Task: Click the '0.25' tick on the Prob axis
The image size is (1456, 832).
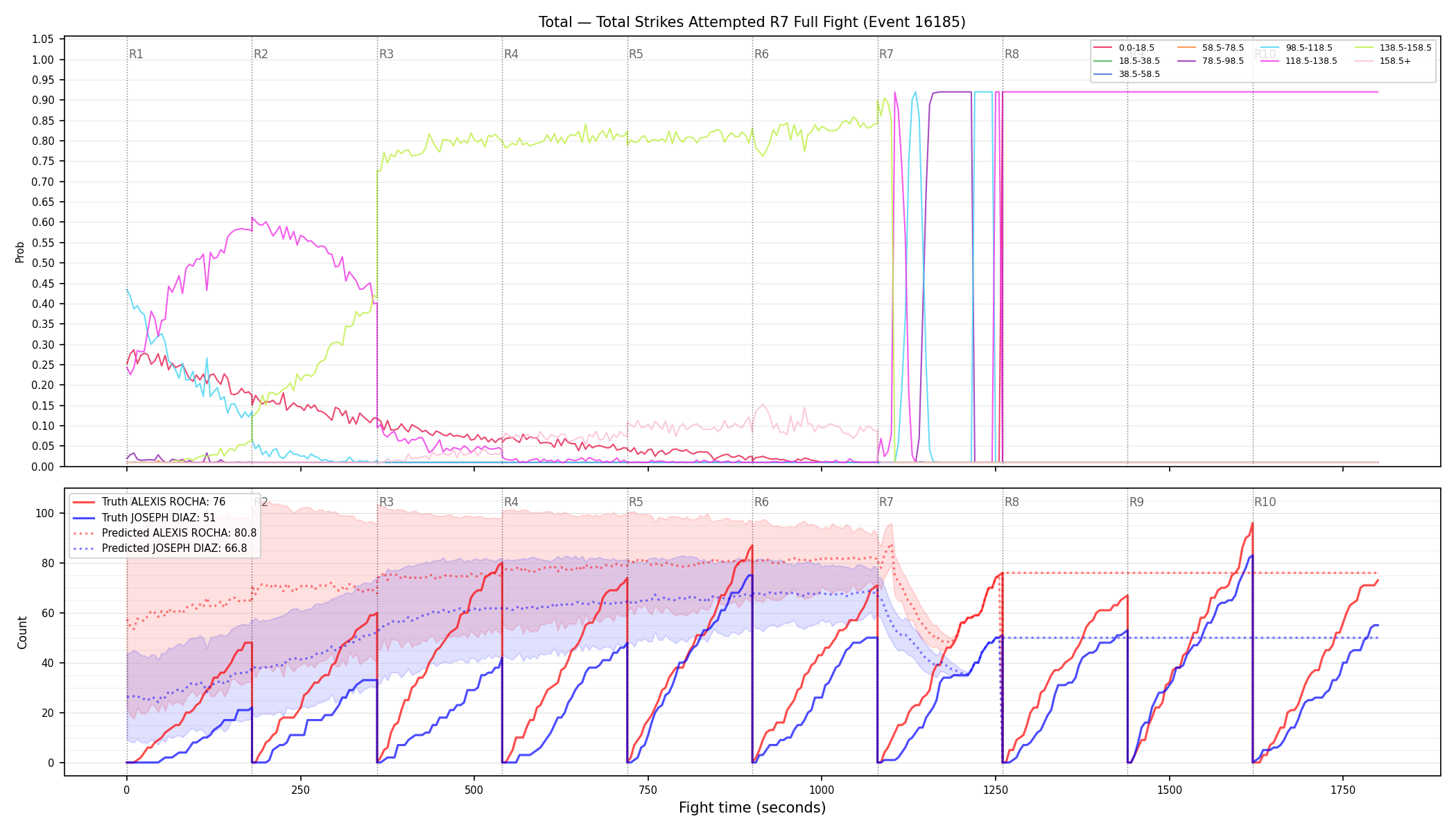Action: (43, 365)
